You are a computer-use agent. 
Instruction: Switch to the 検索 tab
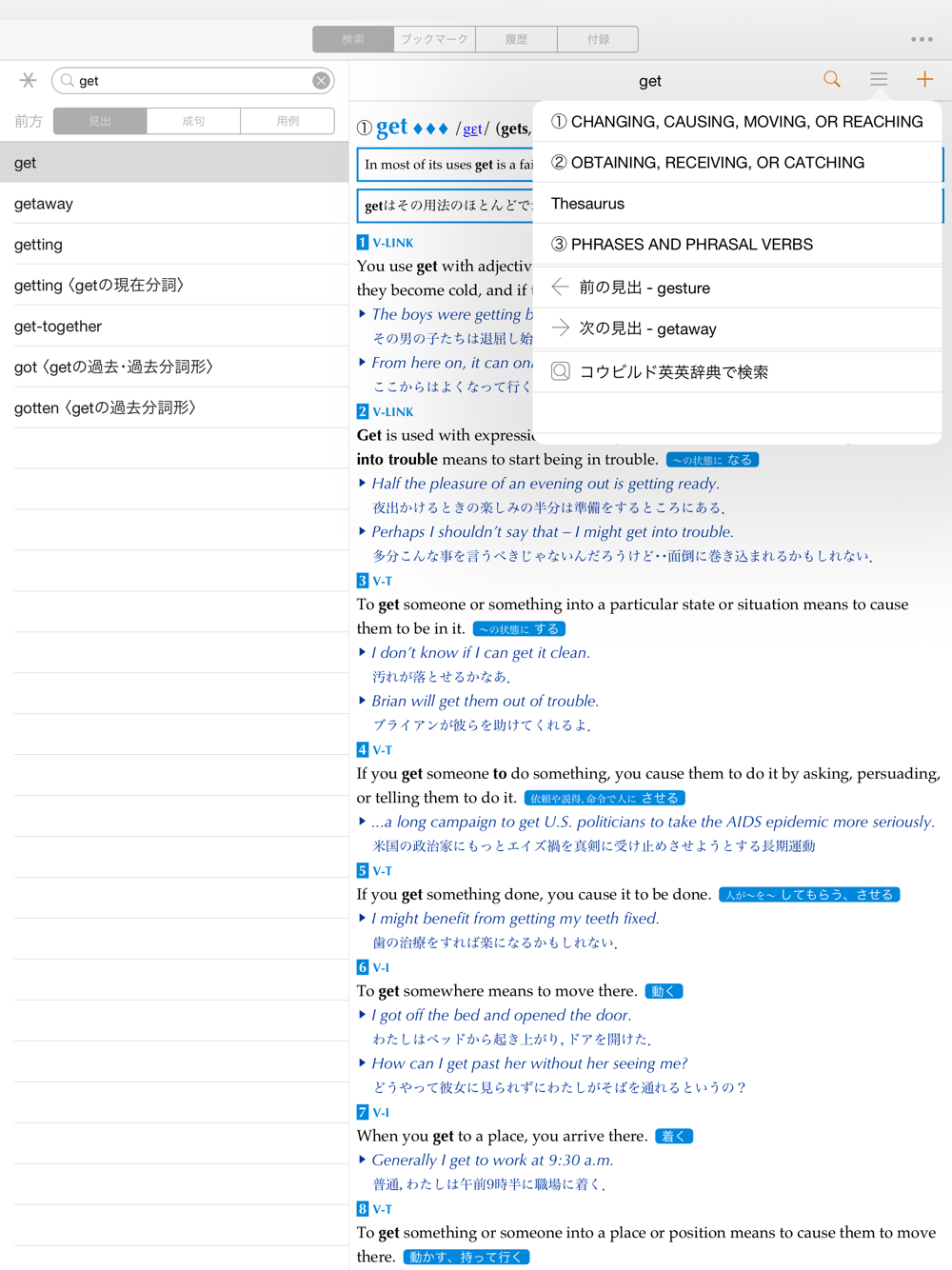pyautogui.click(x=353, y=39)
